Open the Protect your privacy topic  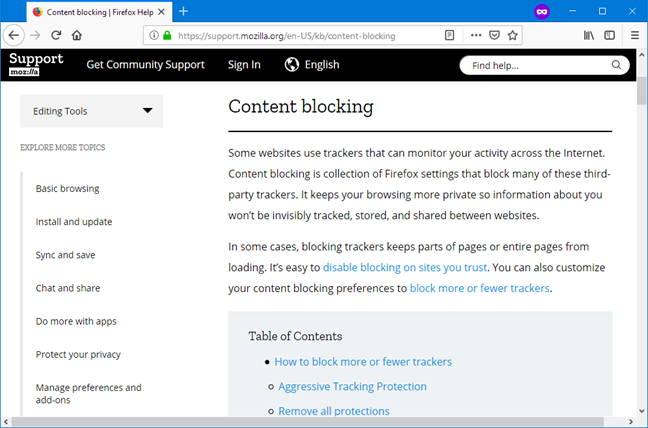click(78, 354)
